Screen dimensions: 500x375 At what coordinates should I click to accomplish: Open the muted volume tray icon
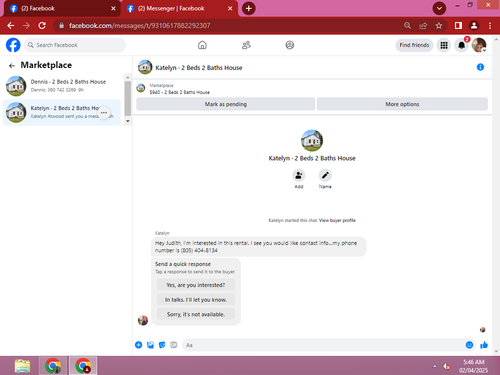[447, 366]
